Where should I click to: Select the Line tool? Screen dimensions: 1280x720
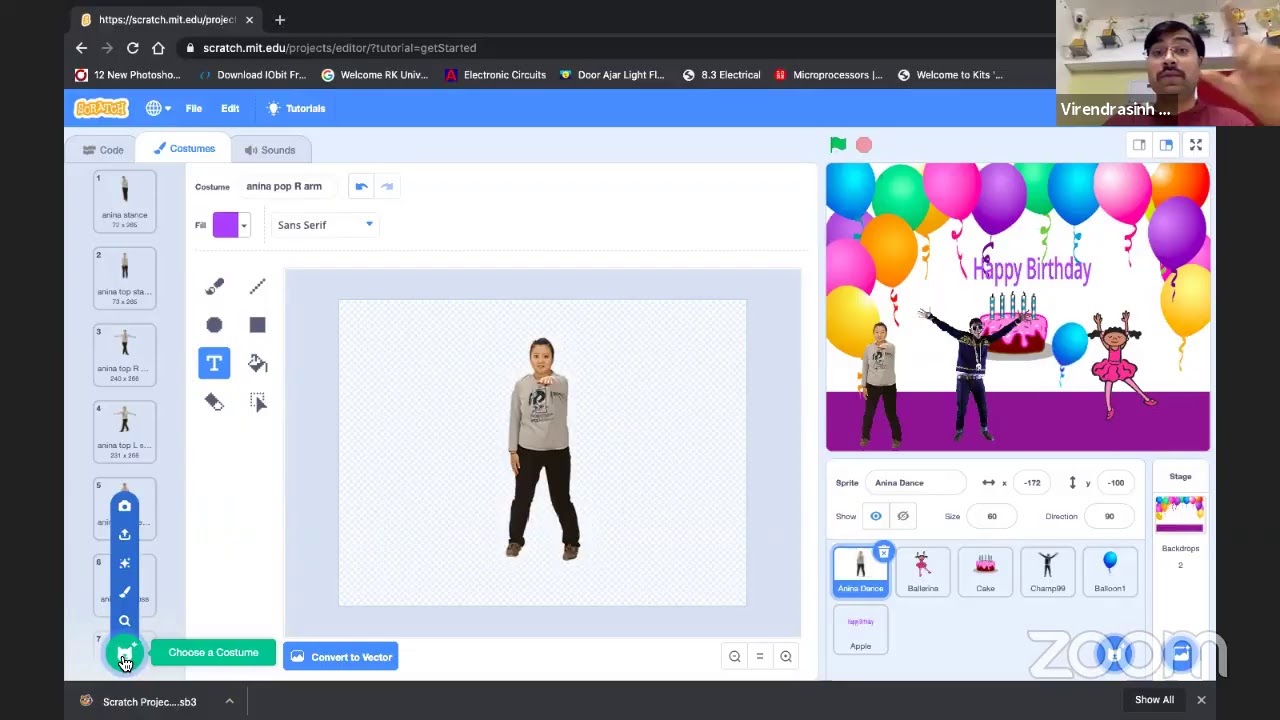[257, 287]
